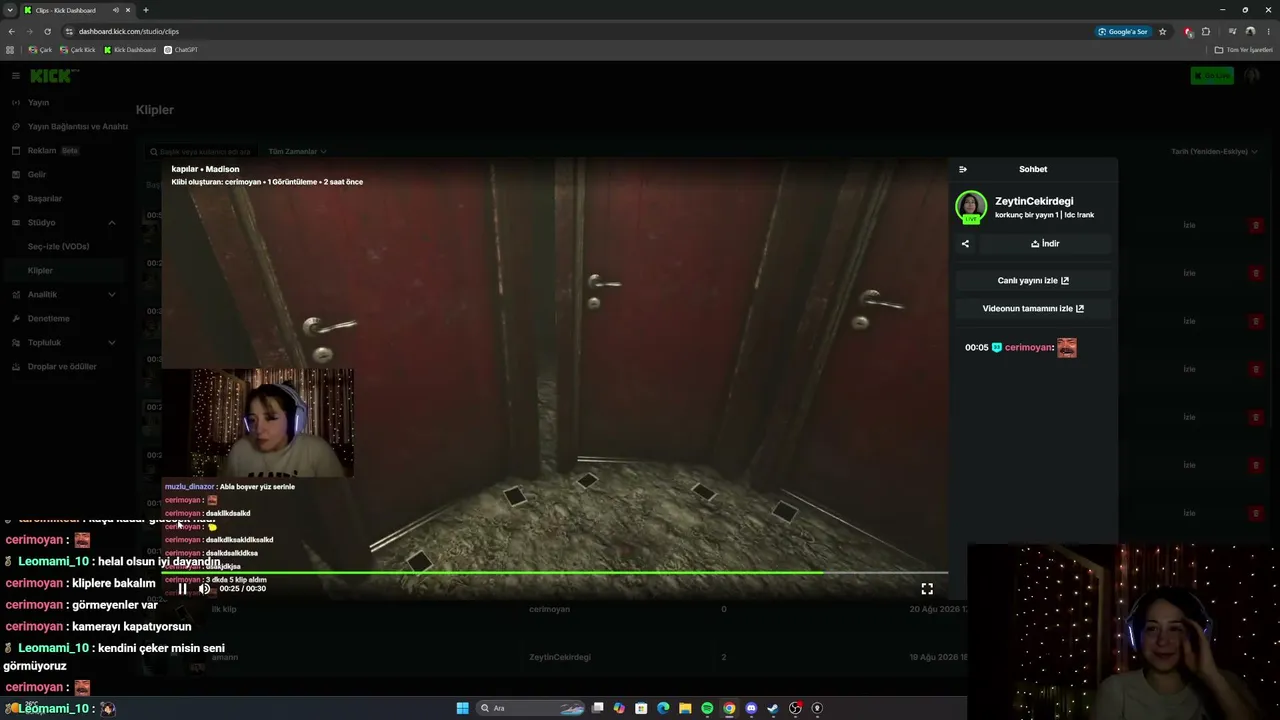
Task: Mute the clip audio with the speaker icon
Action: click(205, 589)
